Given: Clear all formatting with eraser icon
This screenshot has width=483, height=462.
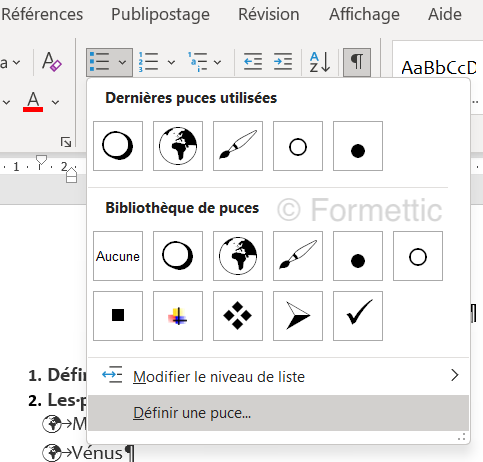Looking at the screenshot, I should 52,62.
